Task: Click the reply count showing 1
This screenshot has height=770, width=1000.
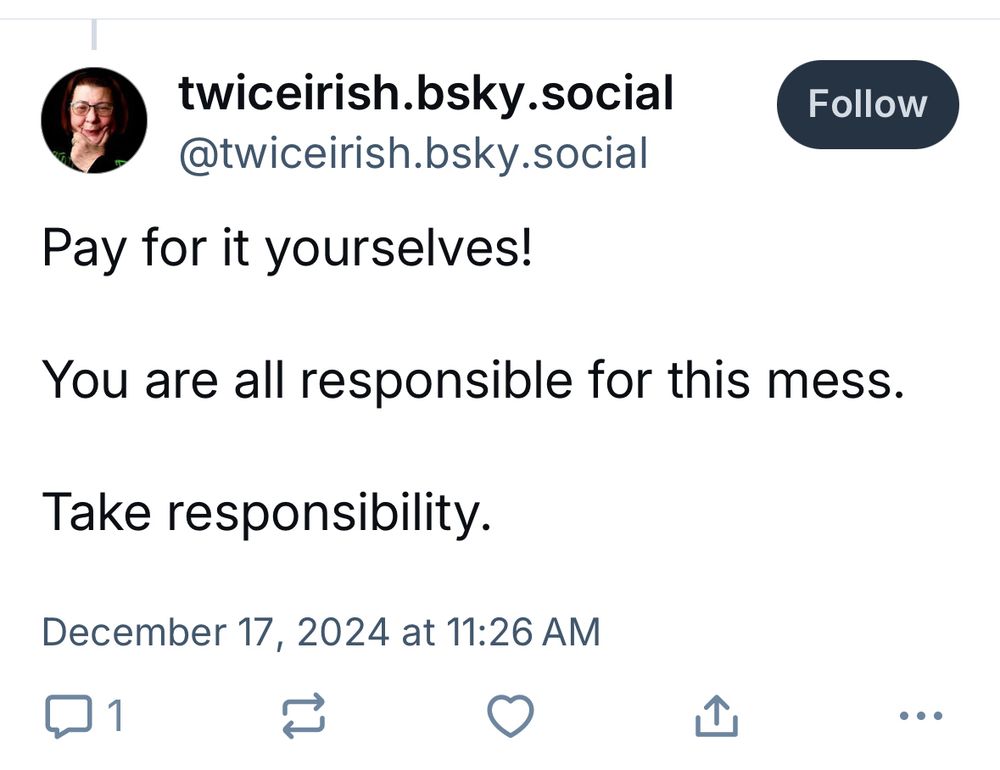Action: pyautogui.click(x=115, y=716)
